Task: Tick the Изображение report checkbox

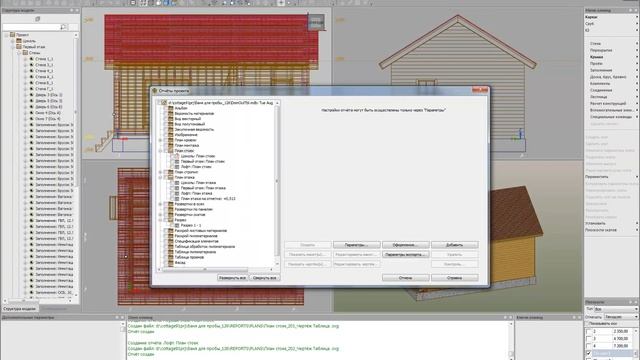Action: [165, 135]
